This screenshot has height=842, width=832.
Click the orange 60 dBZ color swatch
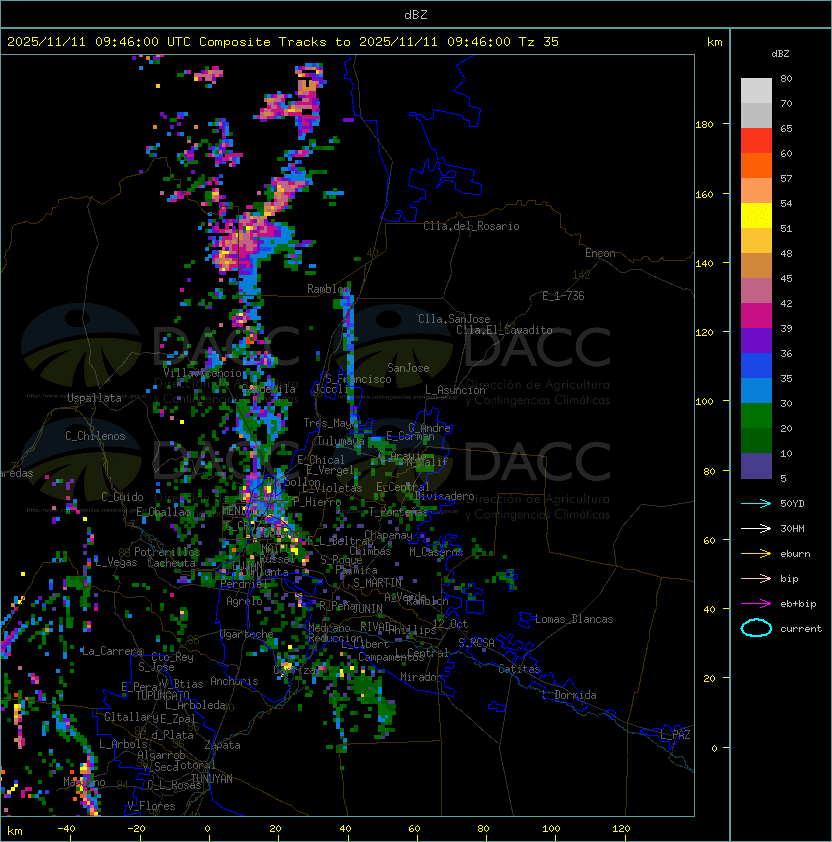click(x=756, y=165)
